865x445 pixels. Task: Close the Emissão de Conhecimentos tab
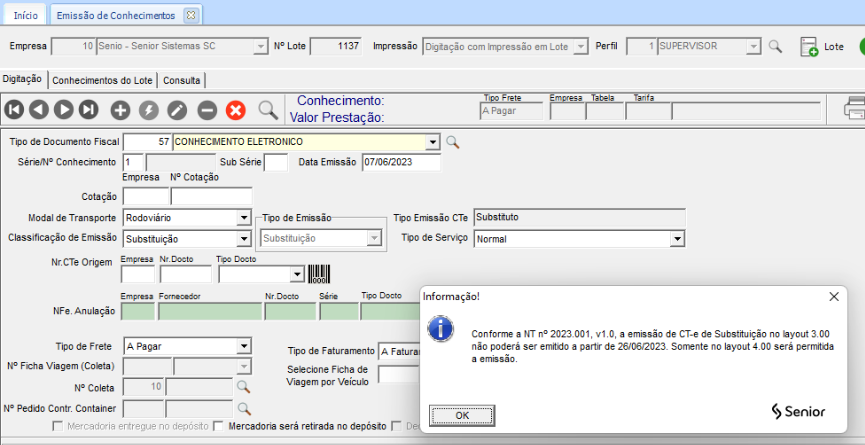click(191, 15)
